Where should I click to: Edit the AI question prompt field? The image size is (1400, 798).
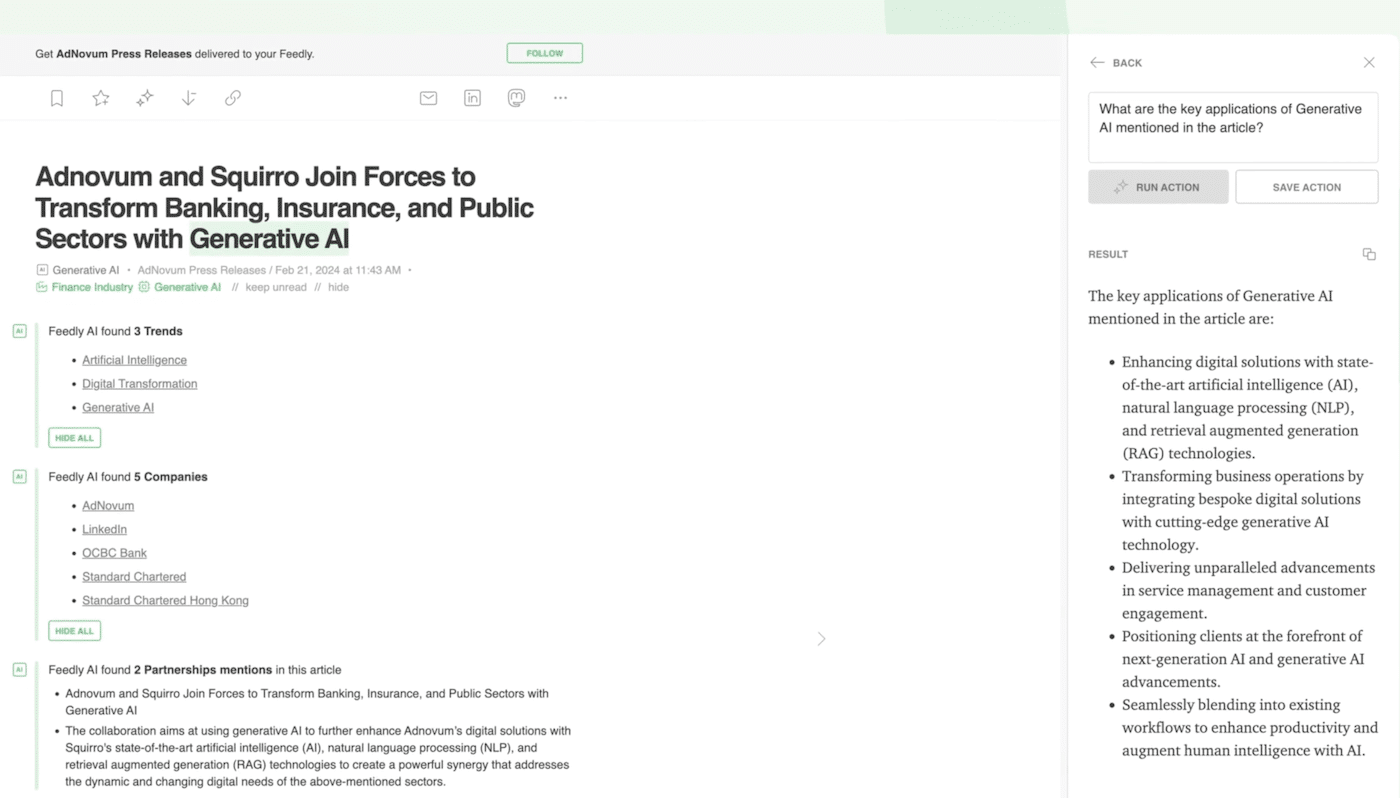click(1232, 128)
